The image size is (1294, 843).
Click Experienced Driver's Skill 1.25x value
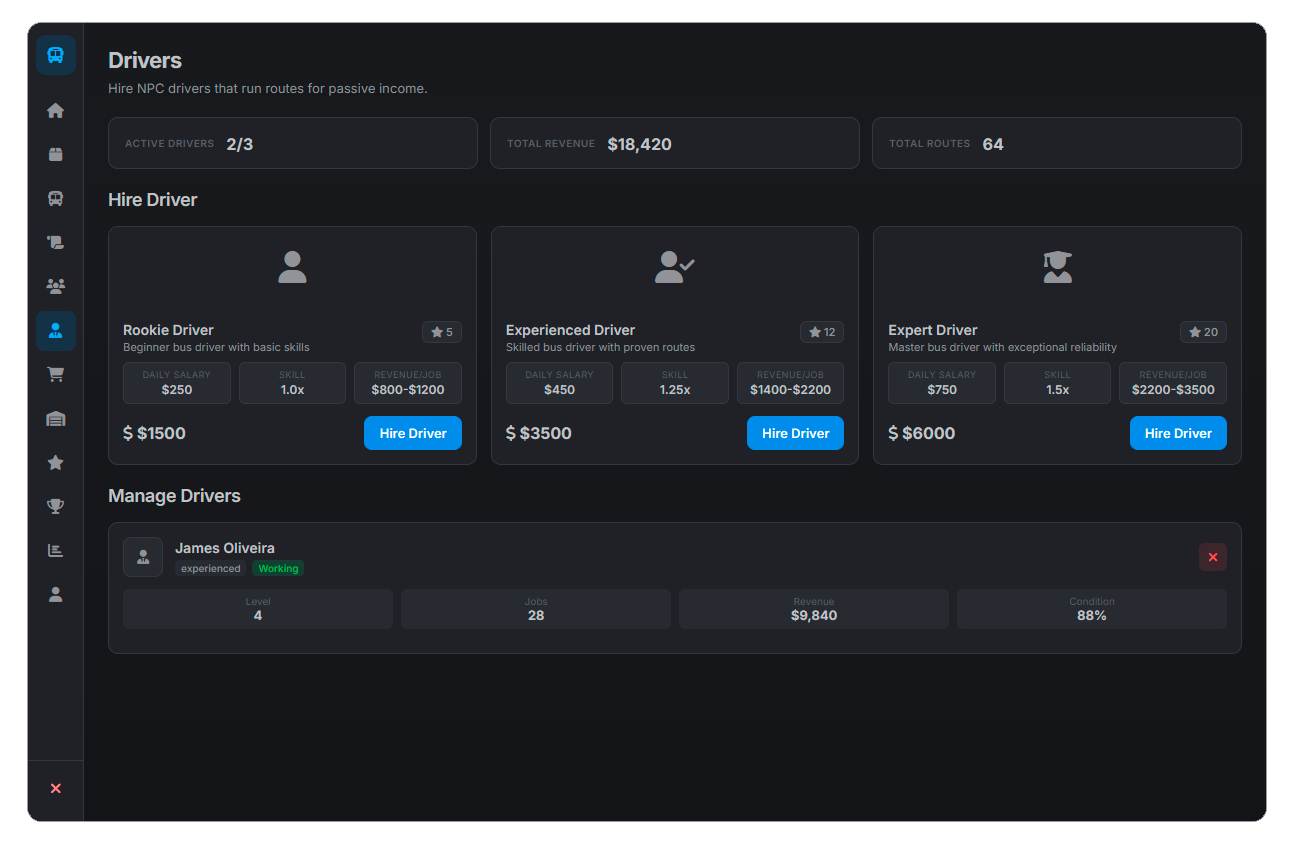click(x=675, y=383)
